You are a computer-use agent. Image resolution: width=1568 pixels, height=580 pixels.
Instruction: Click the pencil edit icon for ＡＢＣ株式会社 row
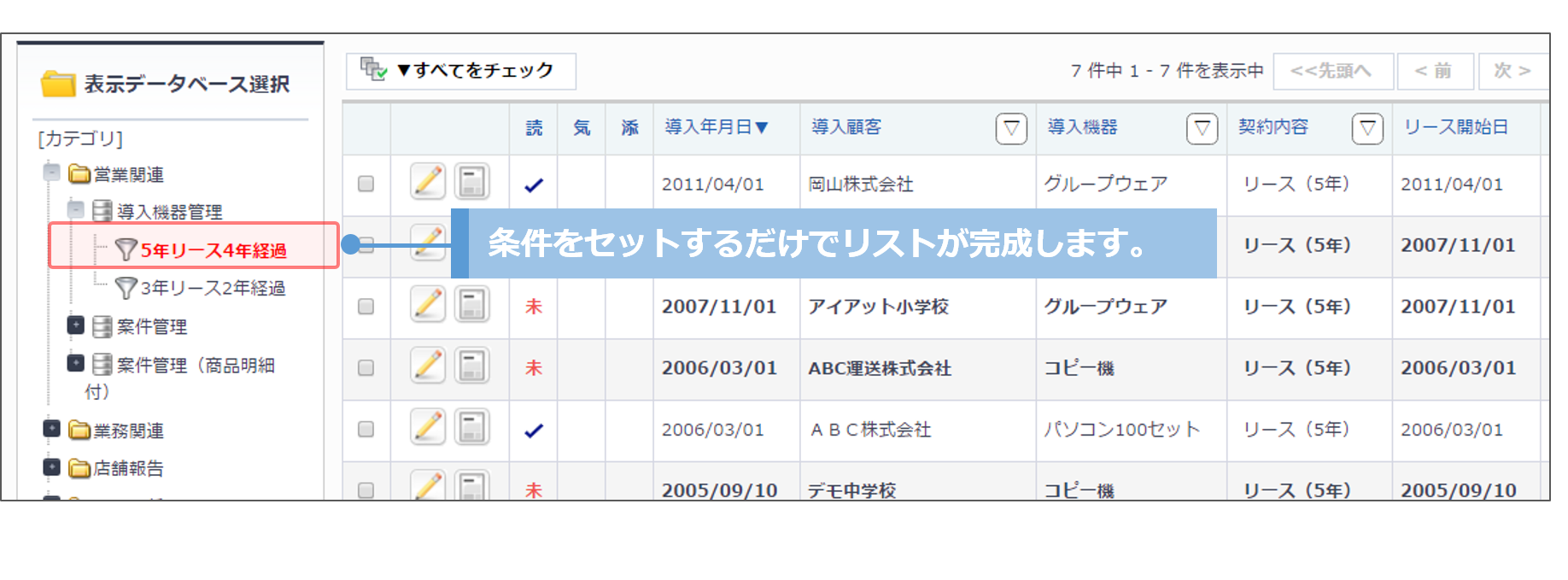coord(428,428)
